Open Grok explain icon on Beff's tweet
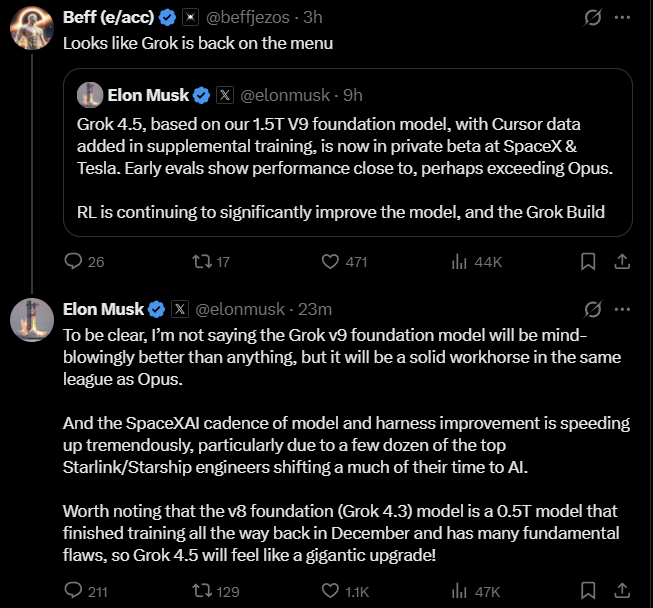653x608 pixels. tap(593, 17)
